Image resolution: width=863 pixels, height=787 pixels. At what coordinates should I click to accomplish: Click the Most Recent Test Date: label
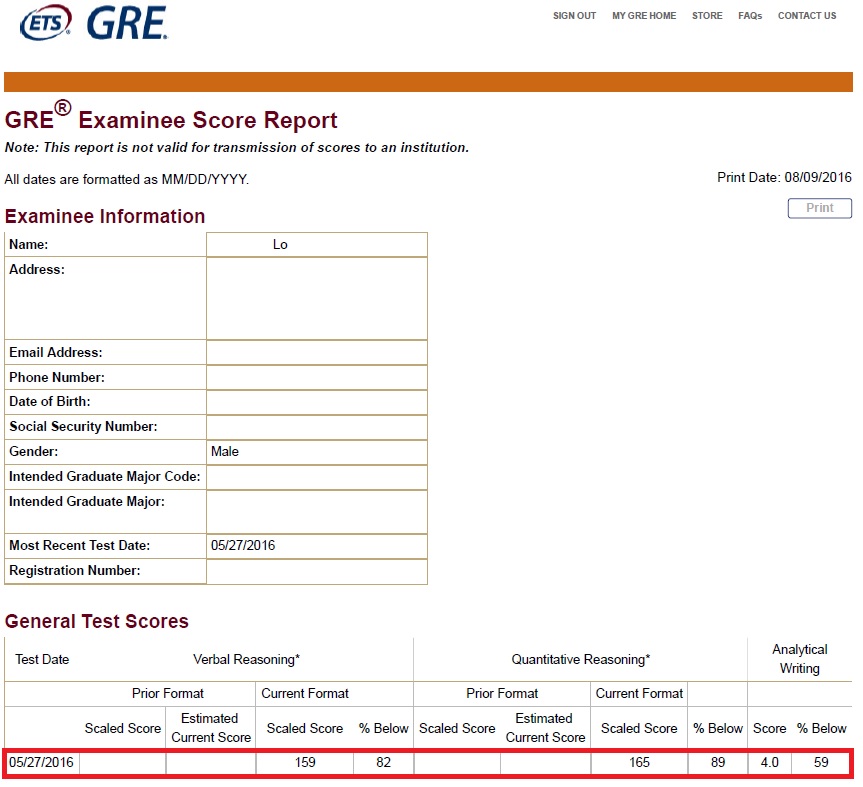tap(79, 545)
